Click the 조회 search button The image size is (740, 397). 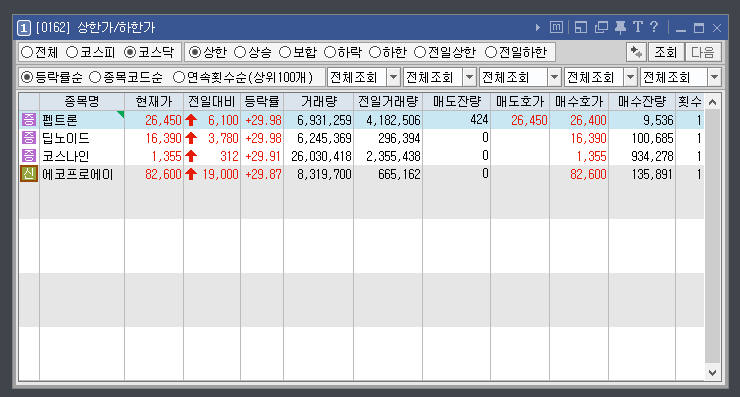pyautogui.click(x=665, y=52)
